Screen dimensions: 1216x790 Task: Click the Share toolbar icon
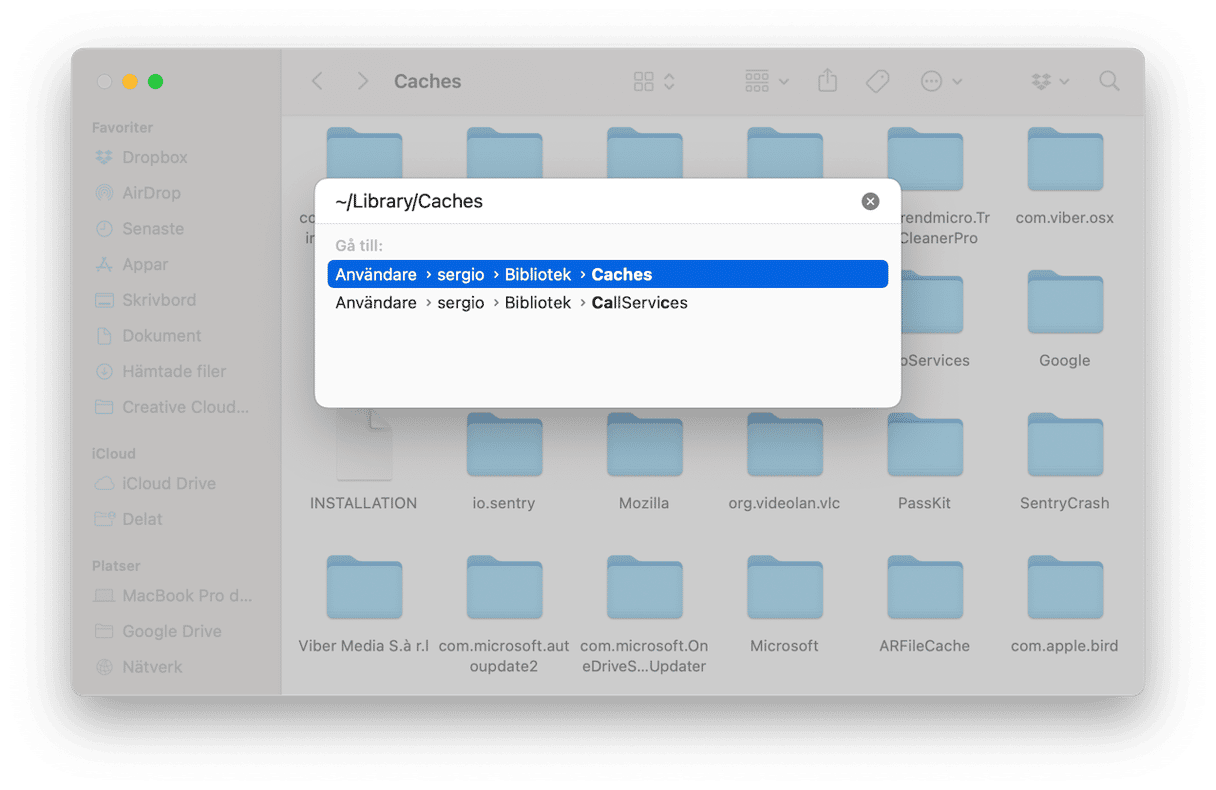point(828,81)
